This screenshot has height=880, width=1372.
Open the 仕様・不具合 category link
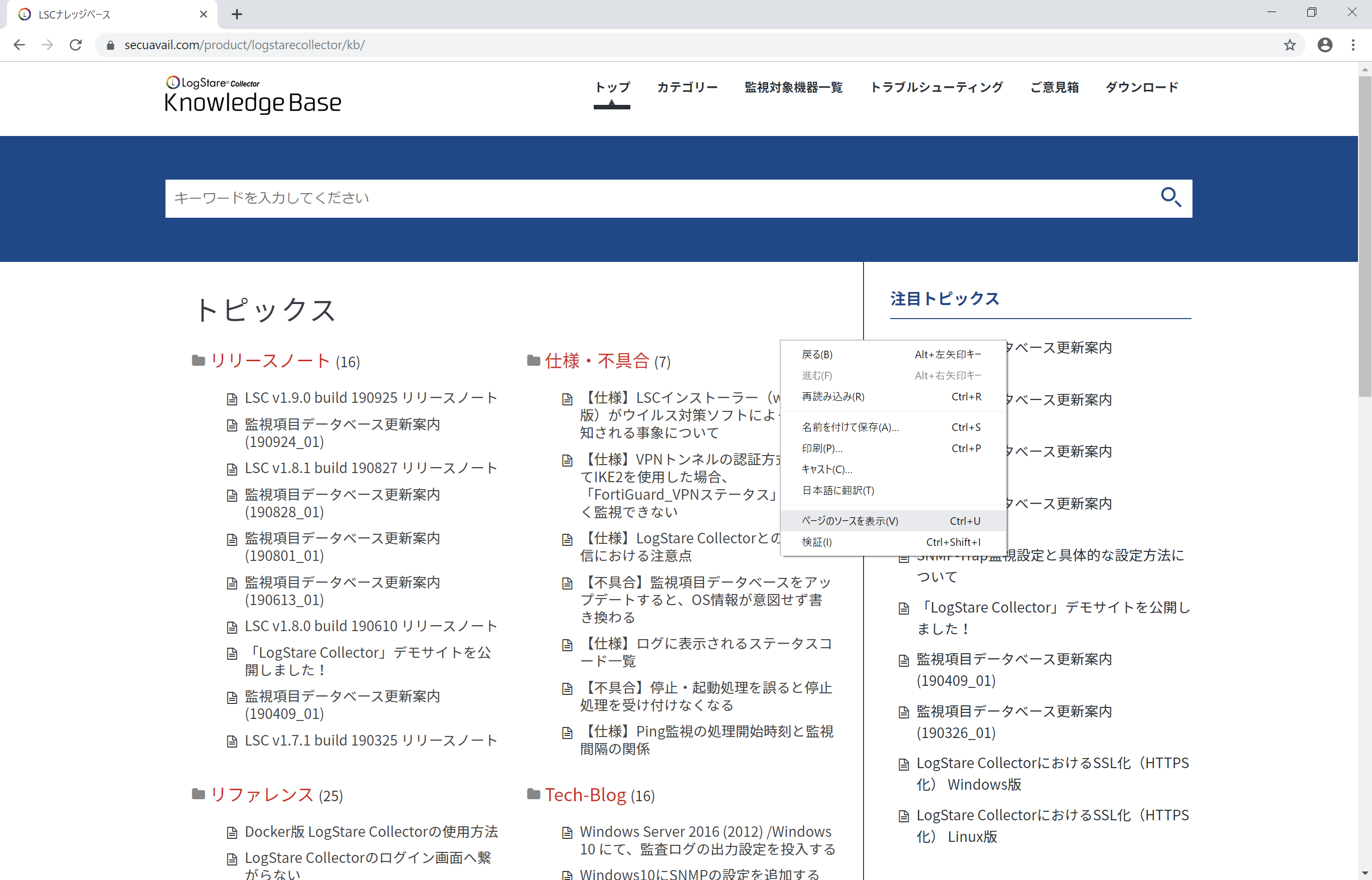click(x=597, y=361)
